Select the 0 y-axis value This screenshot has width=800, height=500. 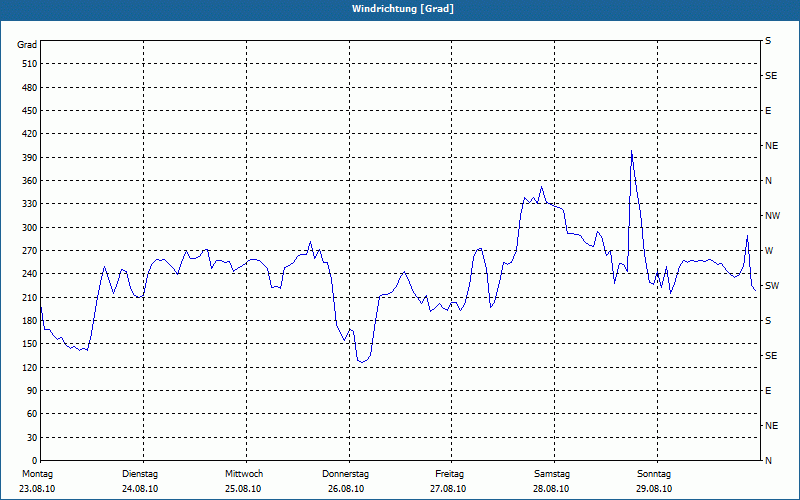[35, 461]
